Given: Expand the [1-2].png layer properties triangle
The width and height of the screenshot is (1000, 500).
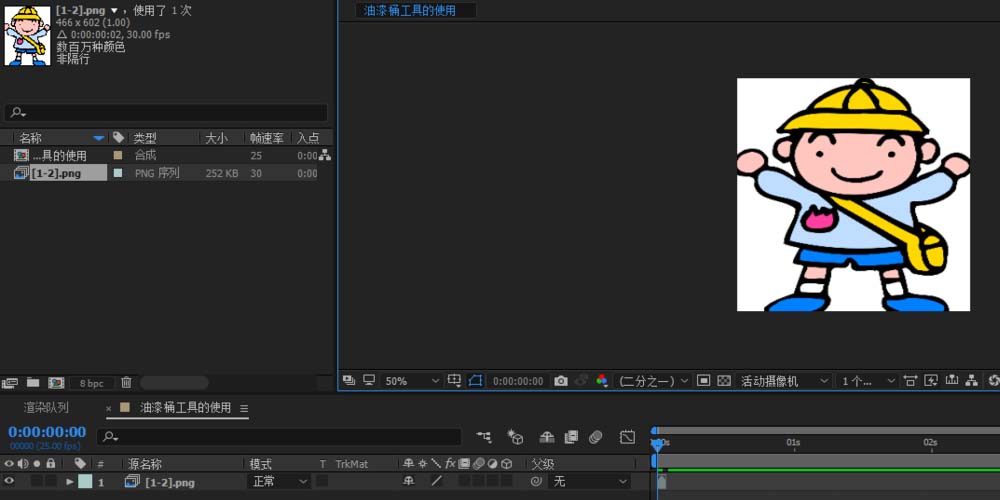Looking at the screenshot, I should (x=70, y=482).
